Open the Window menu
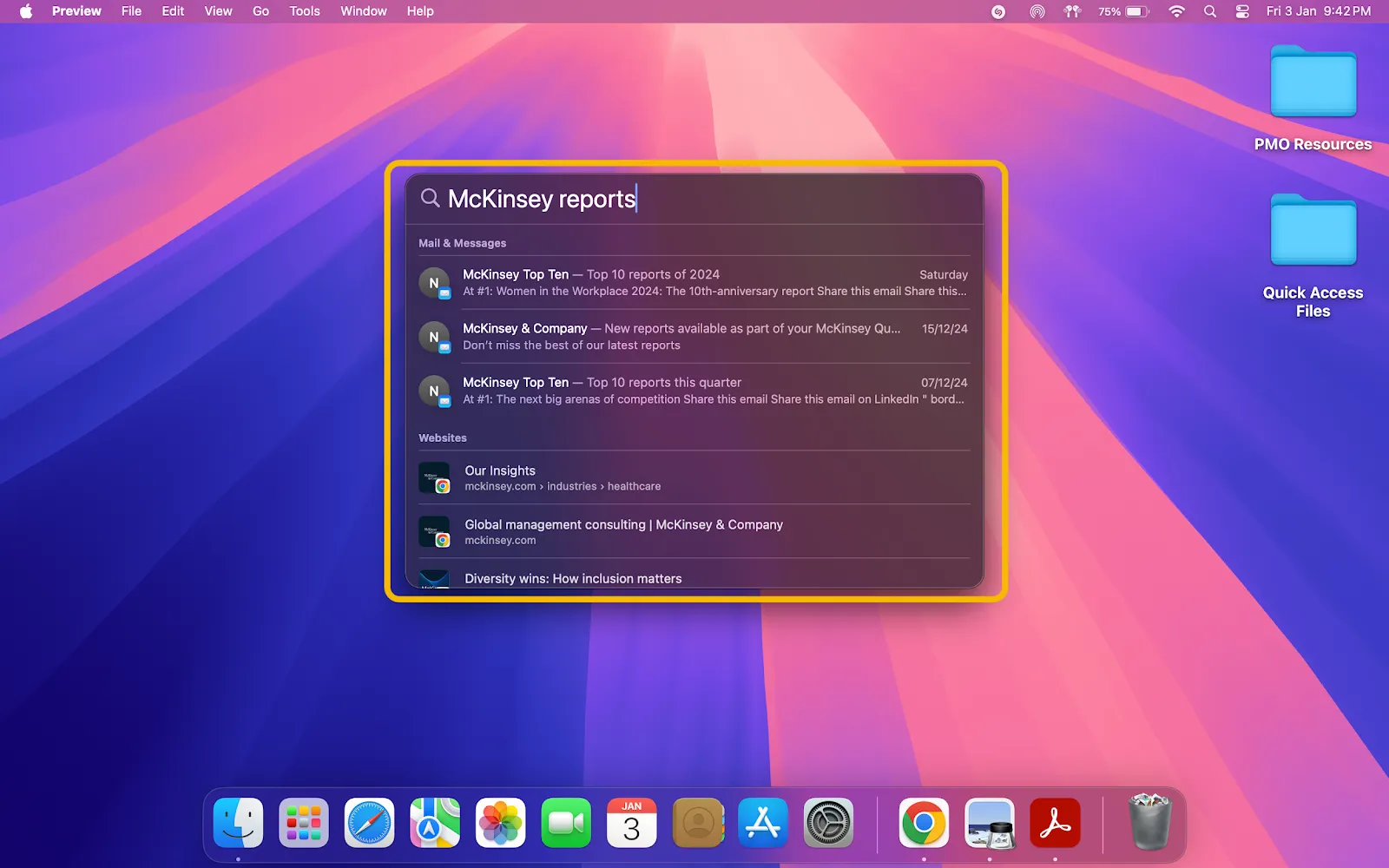The image size is (1389, 868). pyautogui.click(x=363, y=11)
